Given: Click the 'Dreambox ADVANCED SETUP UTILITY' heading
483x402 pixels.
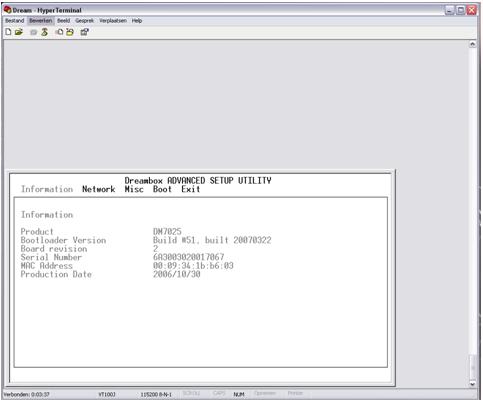Looking at the screenshot, I should 198,181.
